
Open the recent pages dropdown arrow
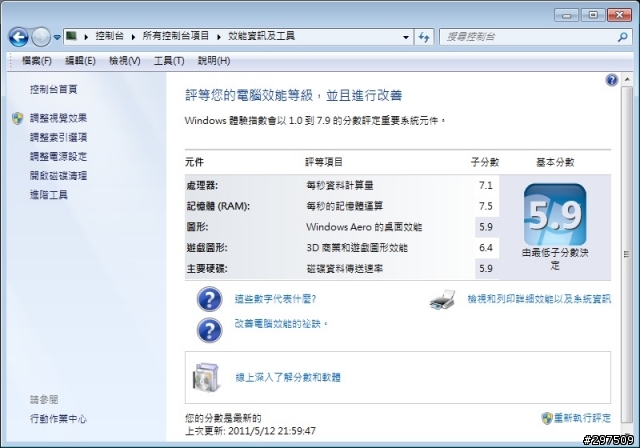[x=57, y=37]
